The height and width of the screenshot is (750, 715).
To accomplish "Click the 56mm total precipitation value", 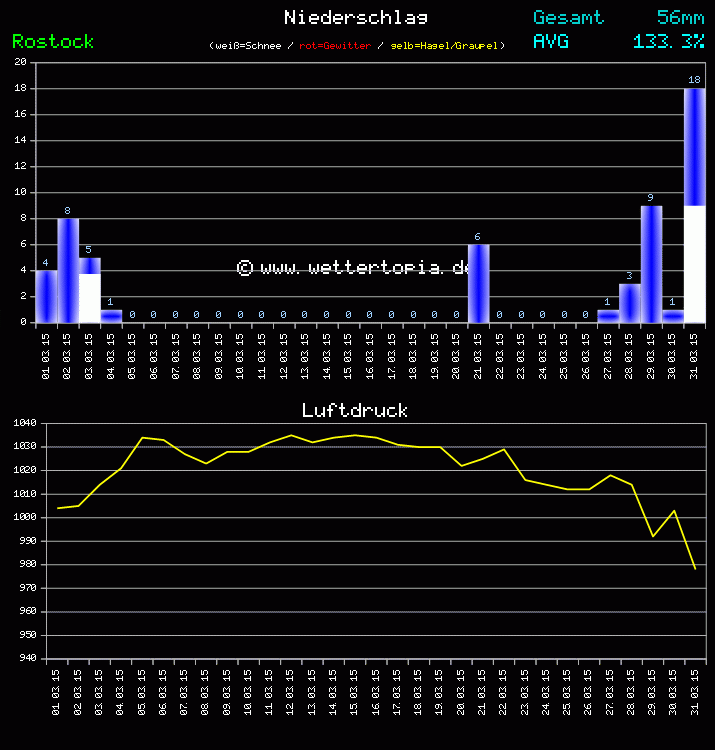I will pos(680,17).
